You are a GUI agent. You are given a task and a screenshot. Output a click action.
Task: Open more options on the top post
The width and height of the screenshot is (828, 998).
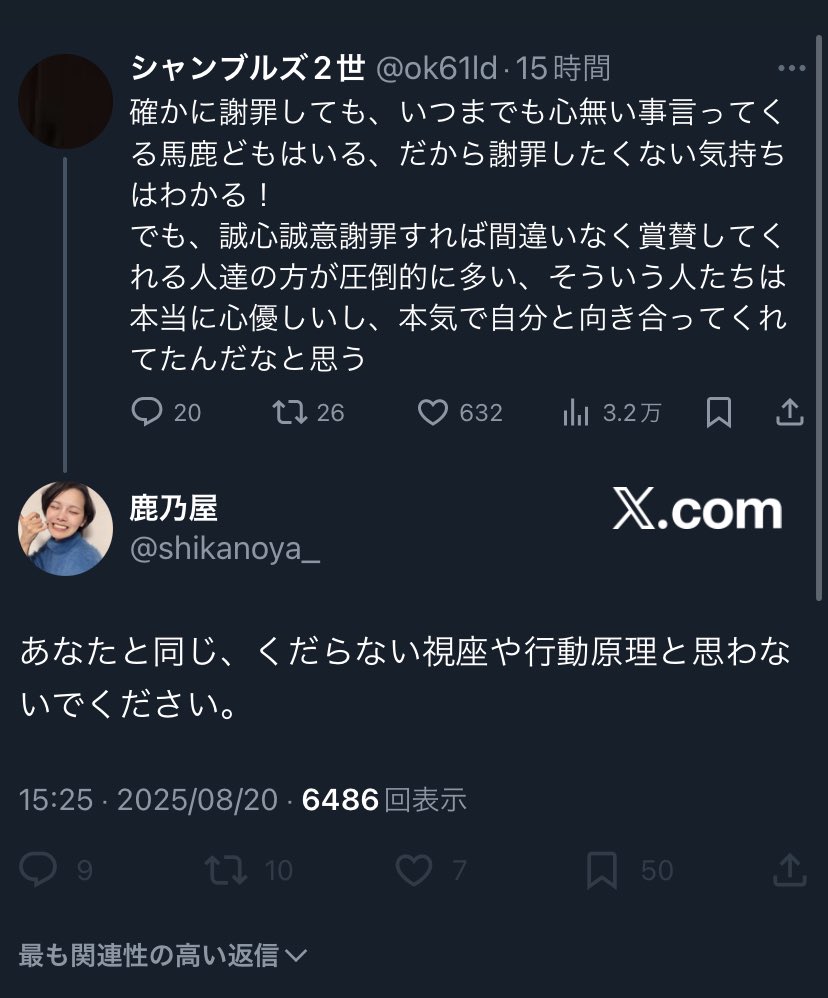coord(790,69)
